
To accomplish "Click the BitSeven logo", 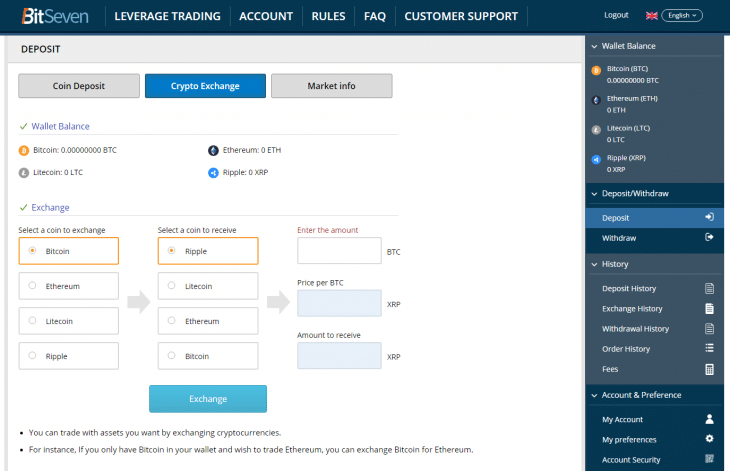I will point(55,16).
